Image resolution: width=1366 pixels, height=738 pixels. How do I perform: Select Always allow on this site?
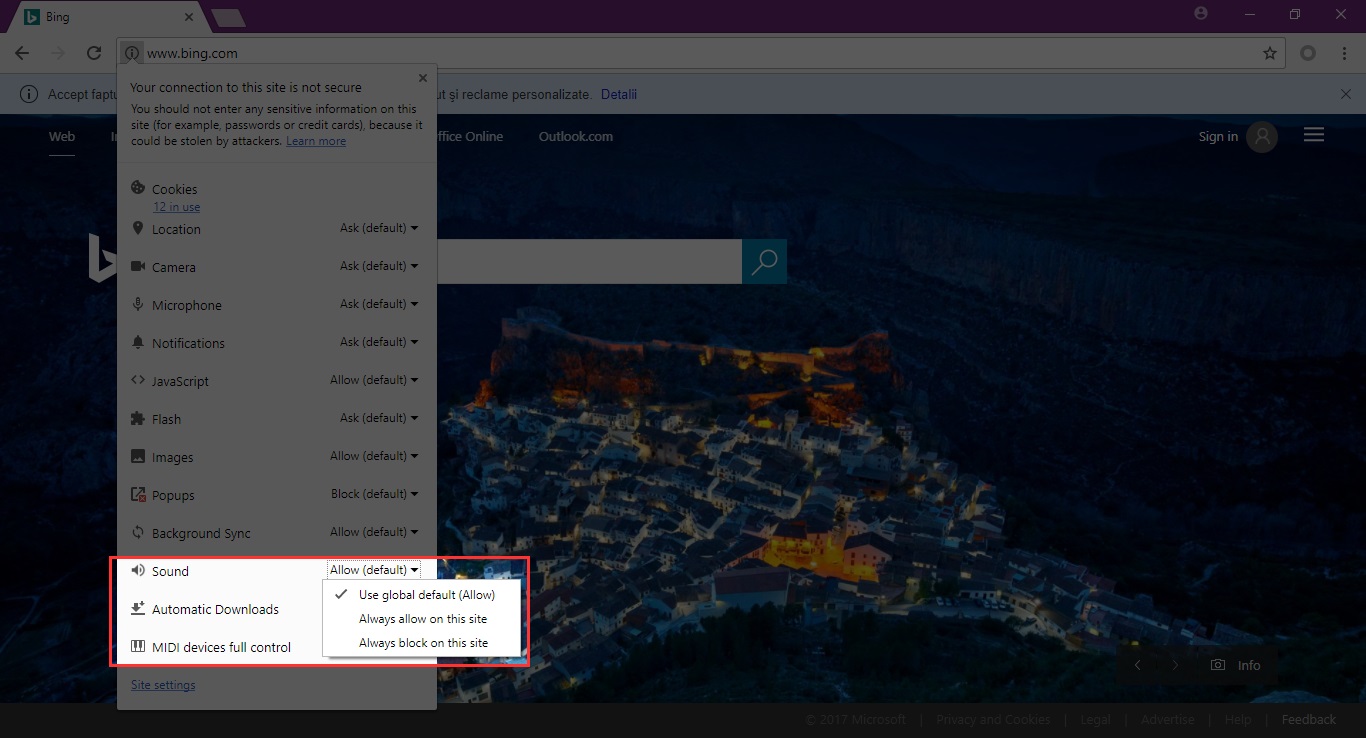422,619
